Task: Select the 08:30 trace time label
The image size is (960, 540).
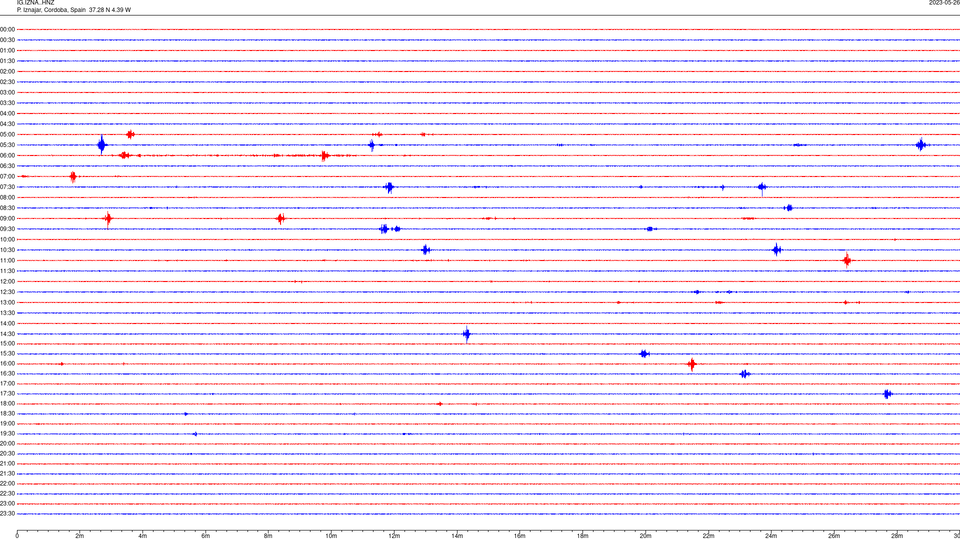Action: [x=7, y=208]
